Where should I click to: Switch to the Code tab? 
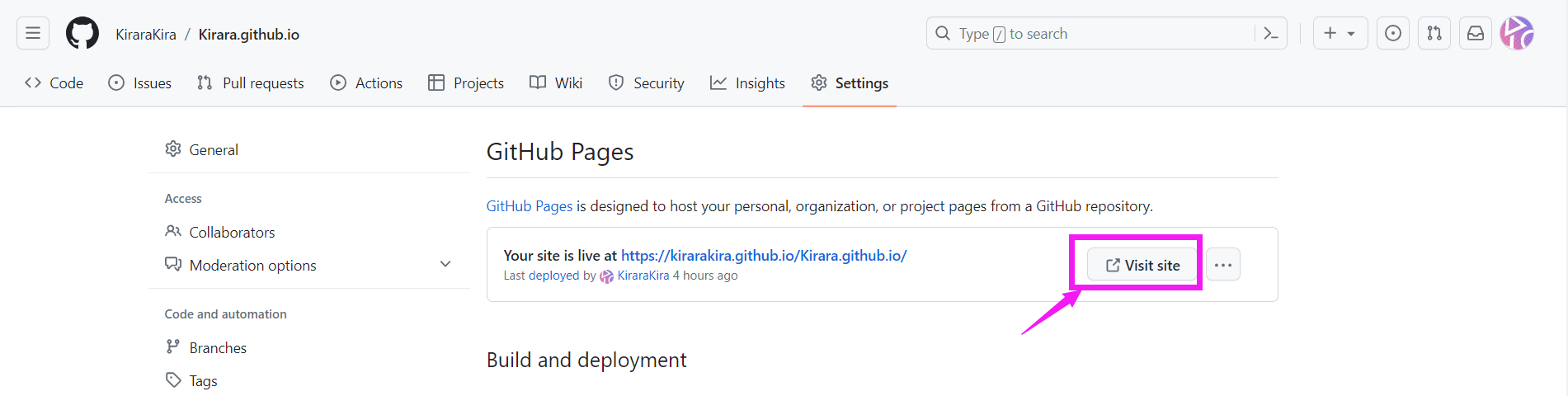[x=54, y=82]
